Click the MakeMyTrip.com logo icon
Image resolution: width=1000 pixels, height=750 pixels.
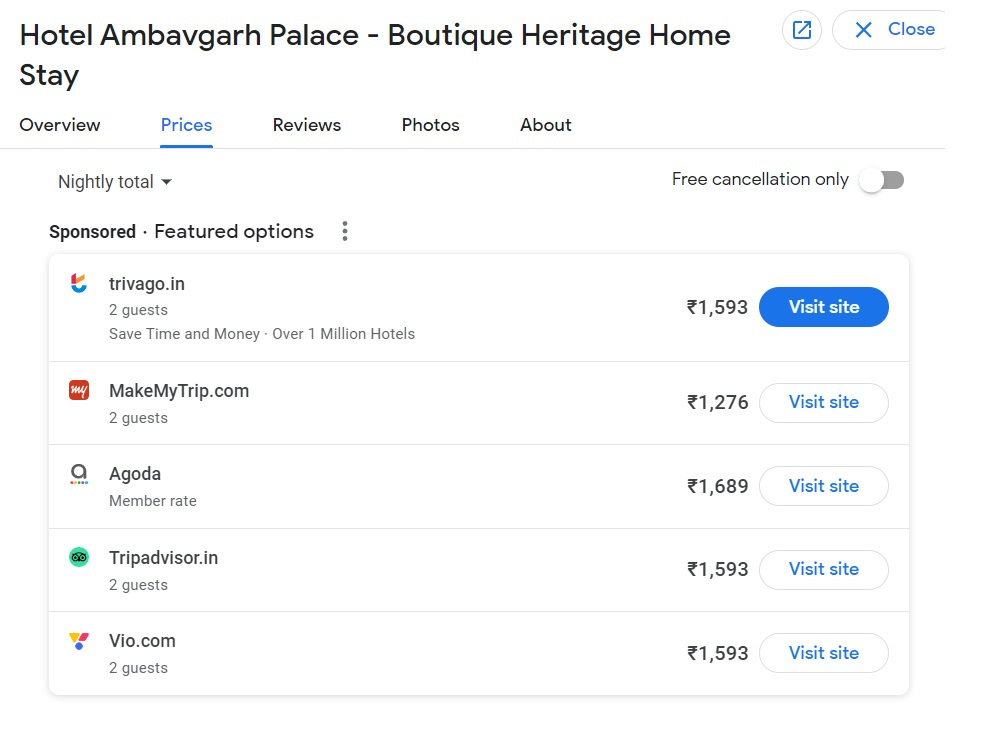(79, 390)
